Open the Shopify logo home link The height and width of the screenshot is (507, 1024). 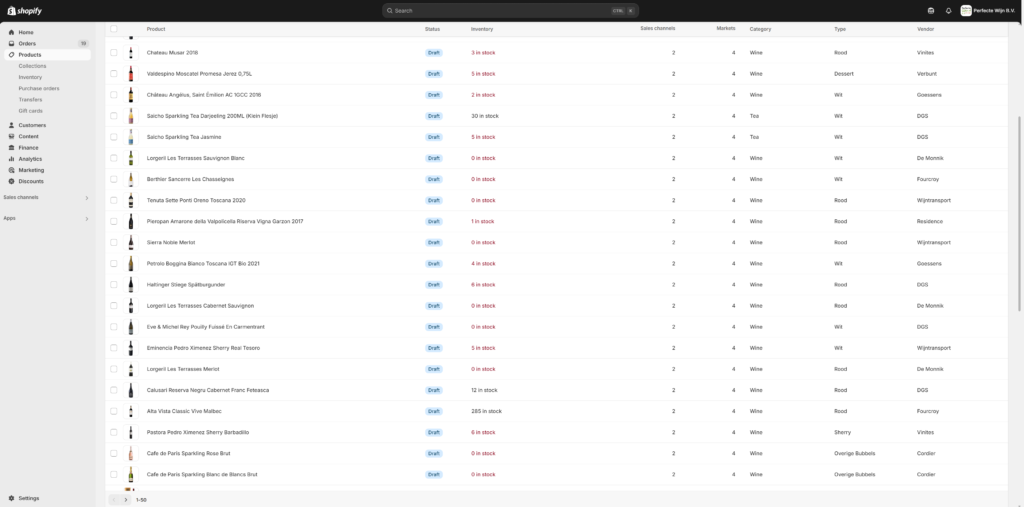click(x=24, y=10)
